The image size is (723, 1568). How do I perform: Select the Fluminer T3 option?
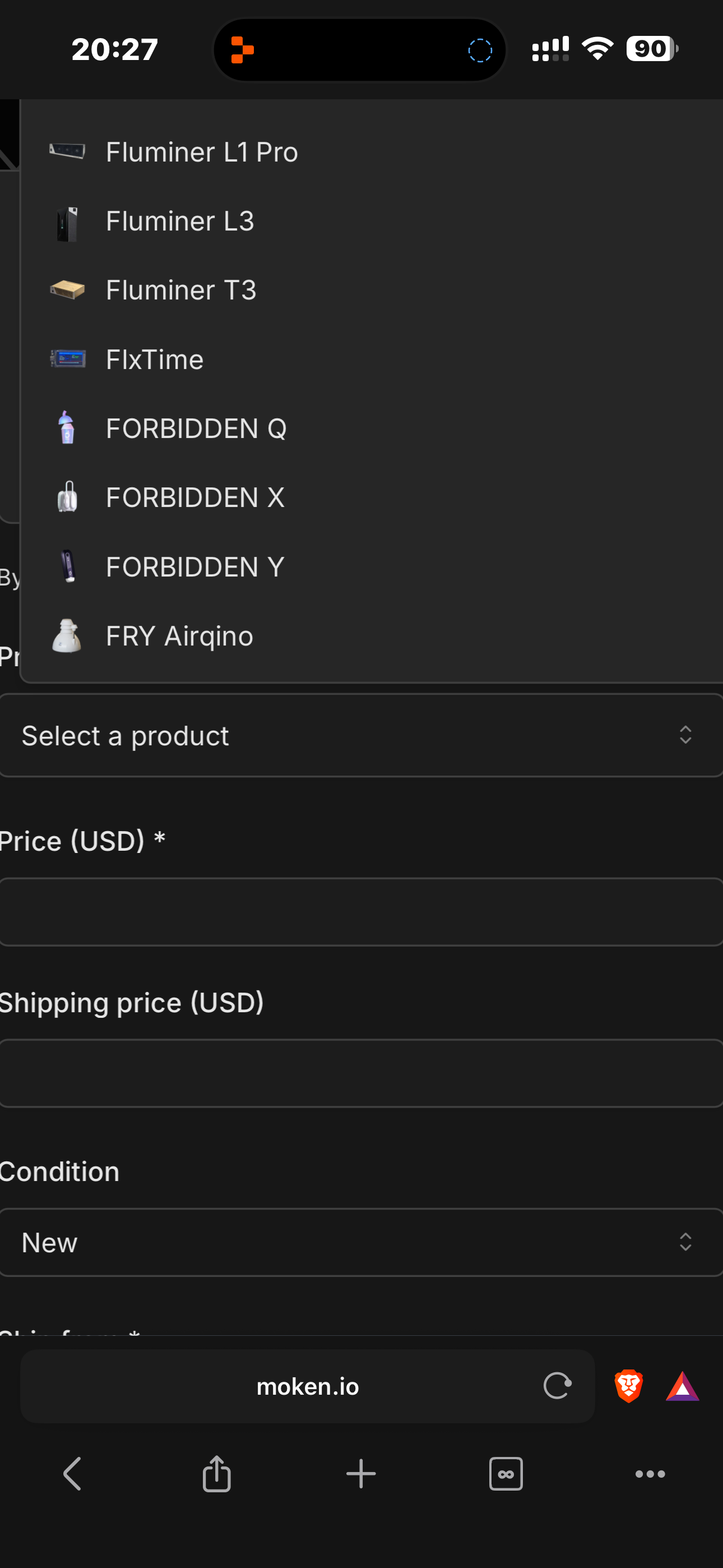180,290
